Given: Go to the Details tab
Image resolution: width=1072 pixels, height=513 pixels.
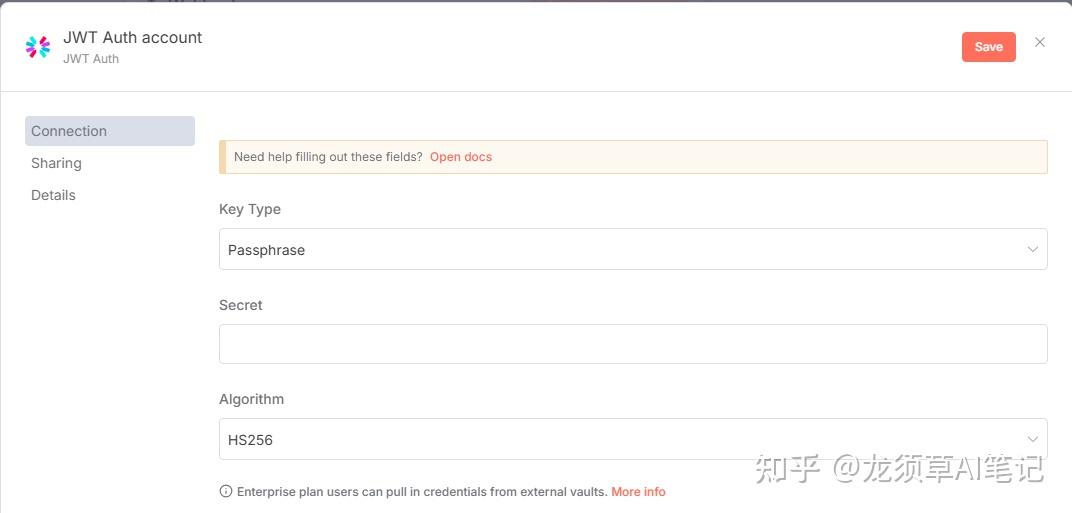Looking at the screenshot, I should (x=54, y=195).
